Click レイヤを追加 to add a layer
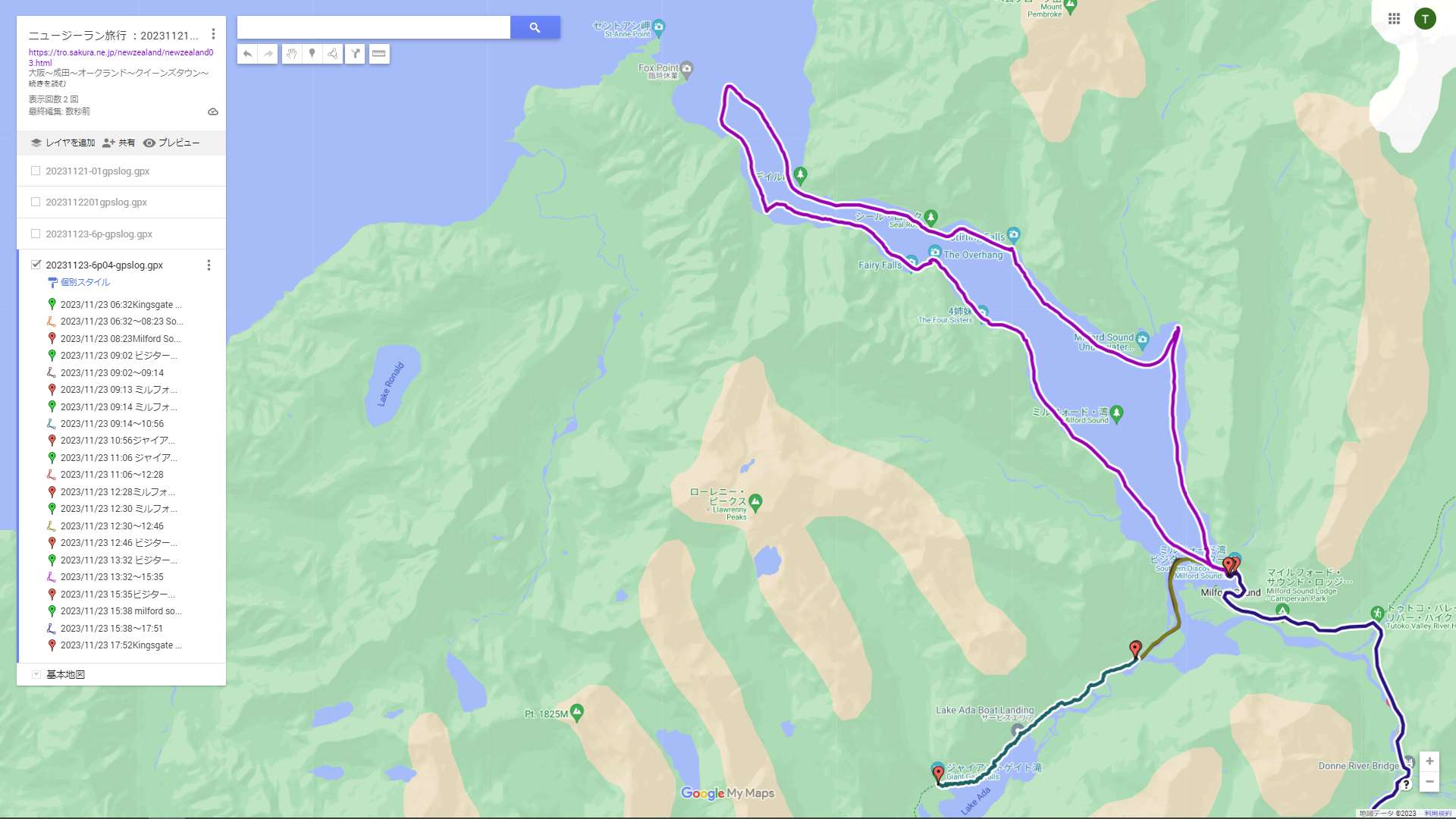The width and height of the screenshot is (1456, 819). 63,143
